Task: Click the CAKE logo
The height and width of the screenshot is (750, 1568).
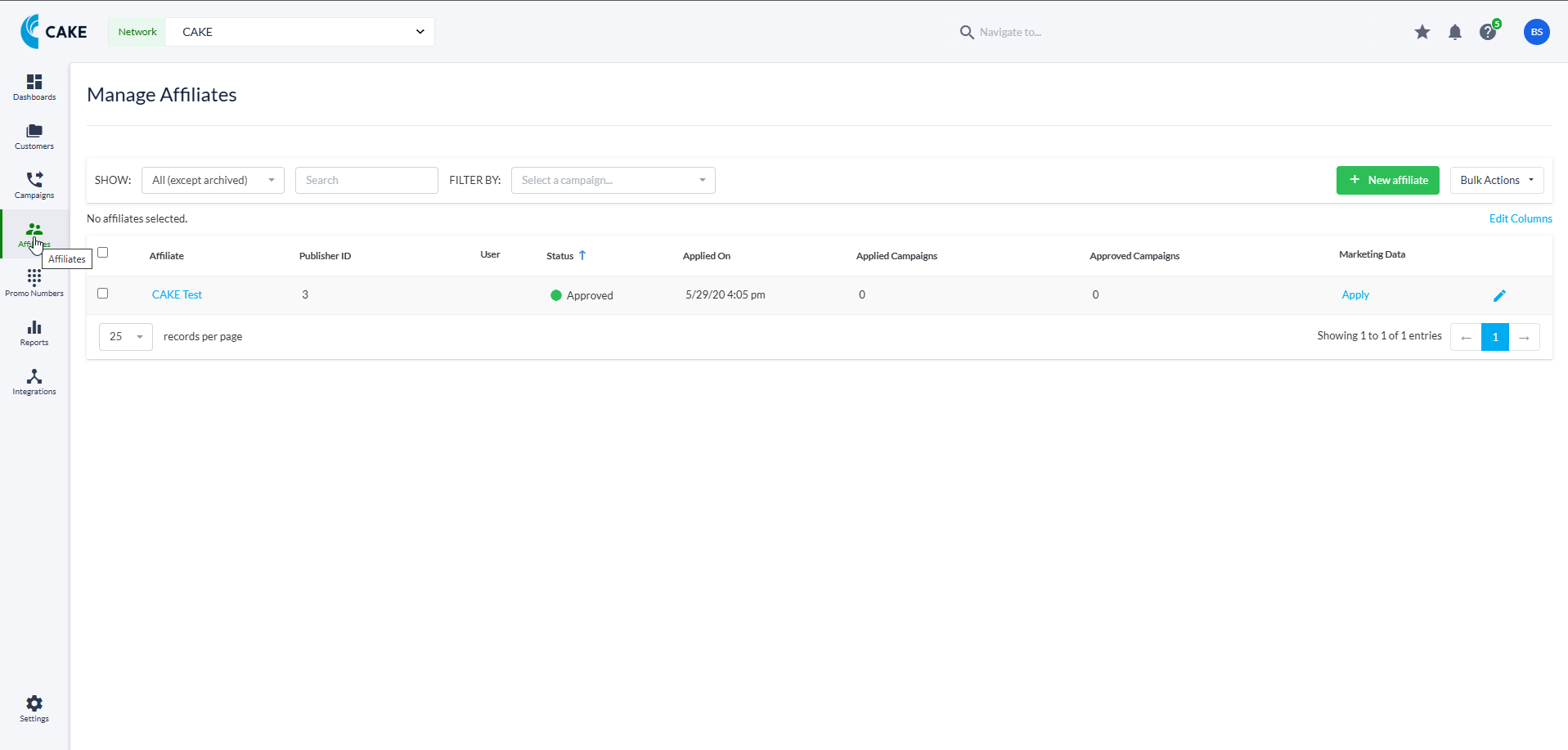Action: pos(54,31)
